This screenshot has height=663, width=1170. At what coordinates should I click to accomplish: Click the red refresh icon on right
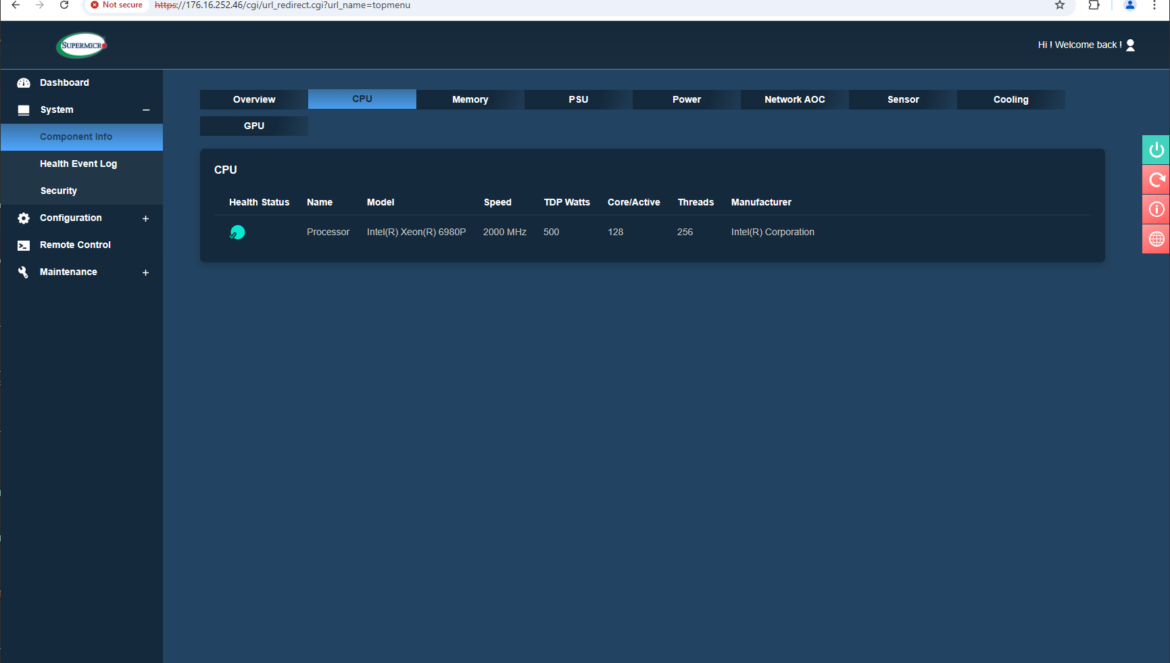pyautogui.click(x=1156, y=180)
